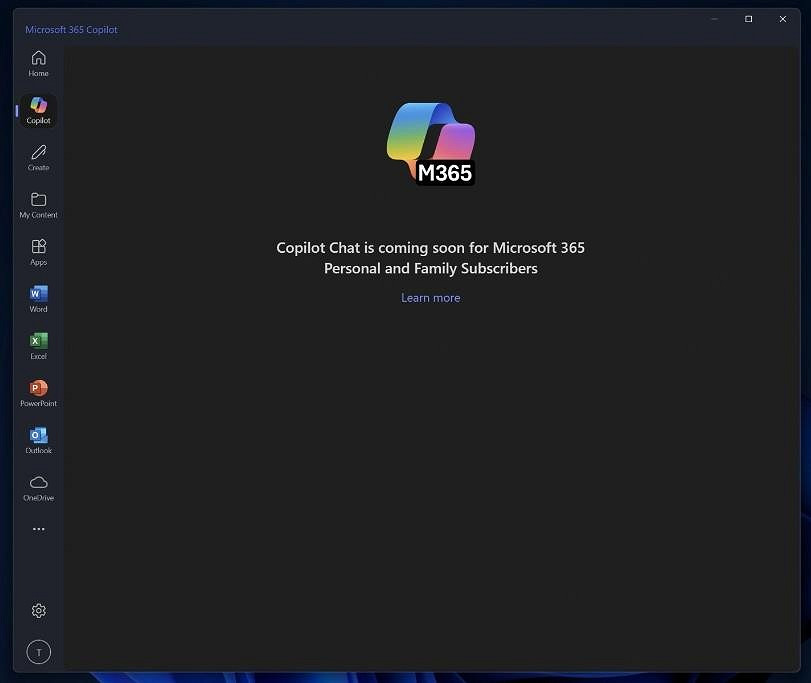Minimize the Microsoft 365 Copilot window
811x683 pixels.
click(714, 18)
